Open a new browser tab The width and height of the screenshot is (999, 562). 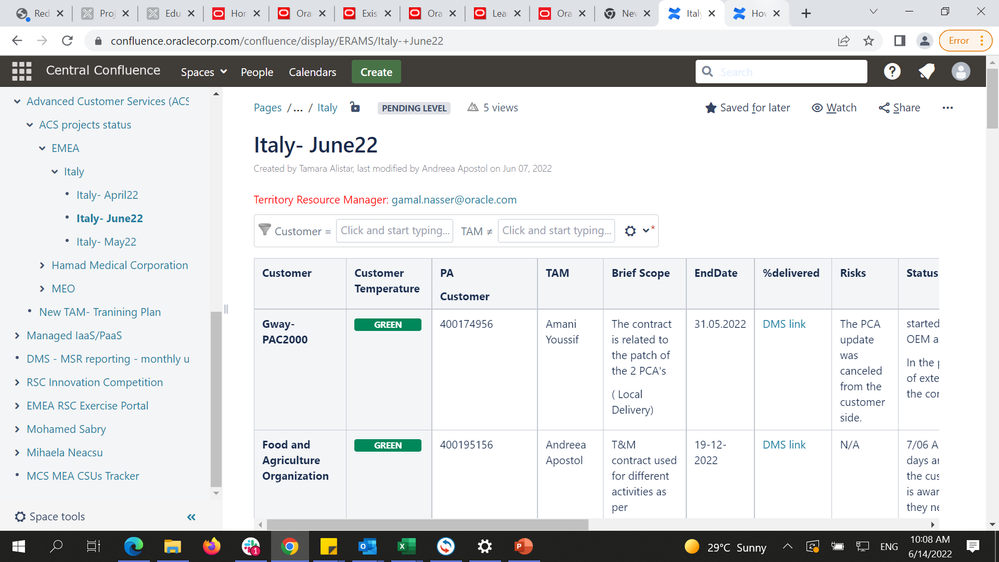(x=806, y=13)
